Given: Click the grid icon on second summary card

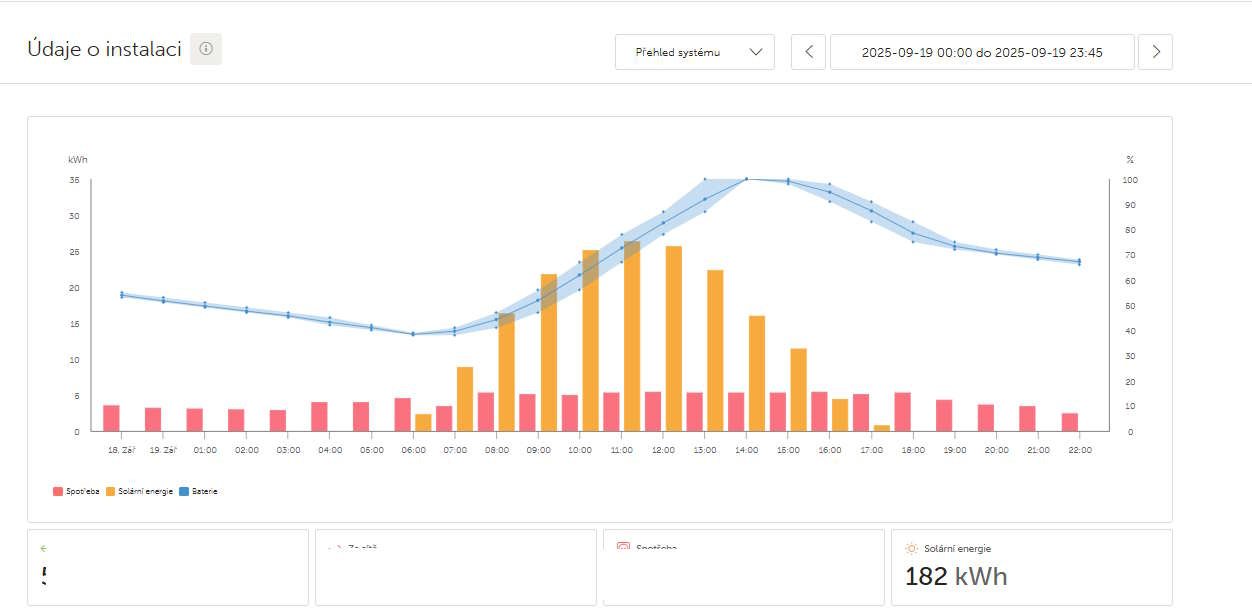Looking at the screenshot, I should click(334, 548).
